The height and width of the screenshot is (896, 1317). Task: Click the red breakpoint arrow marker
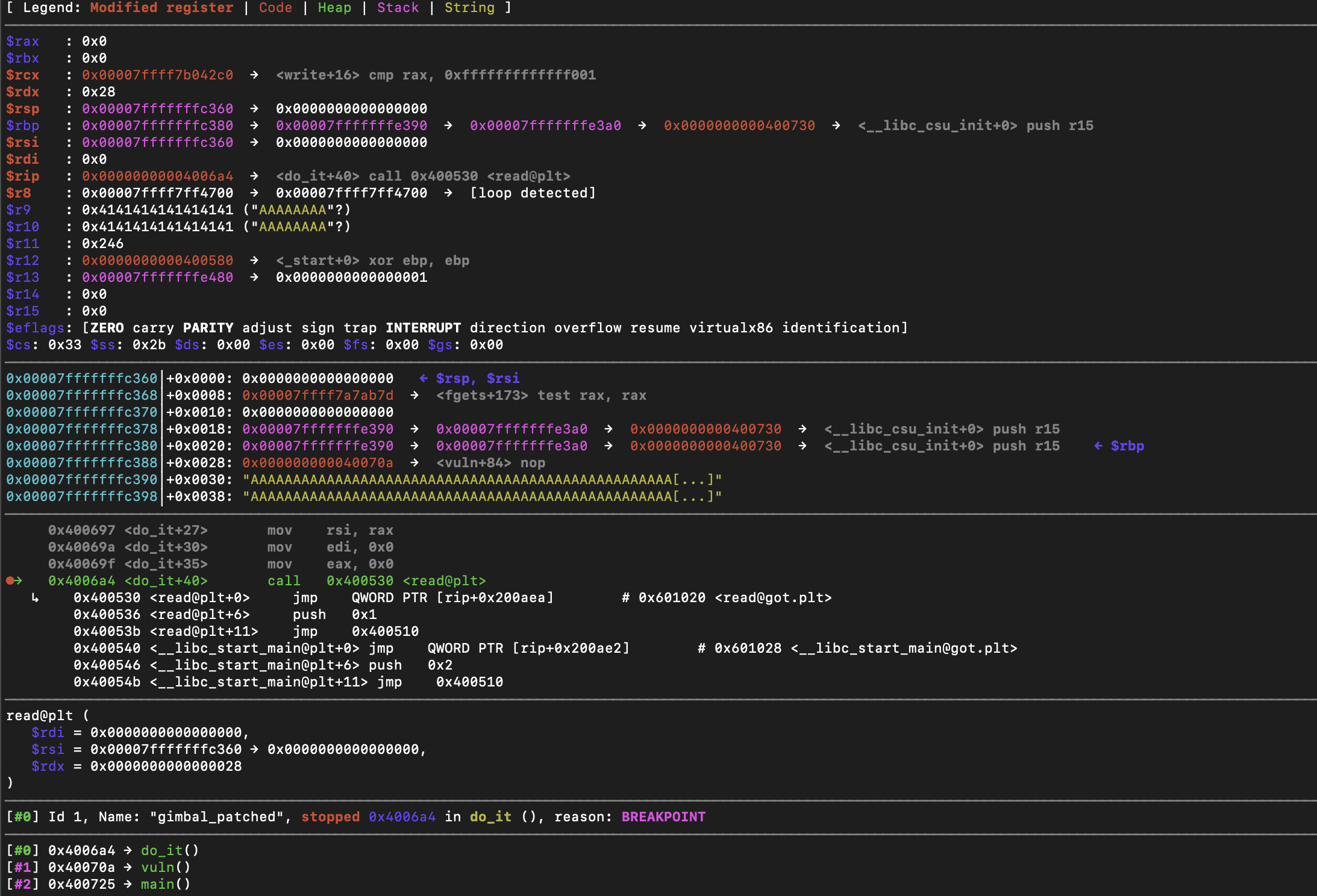[14, 581]
